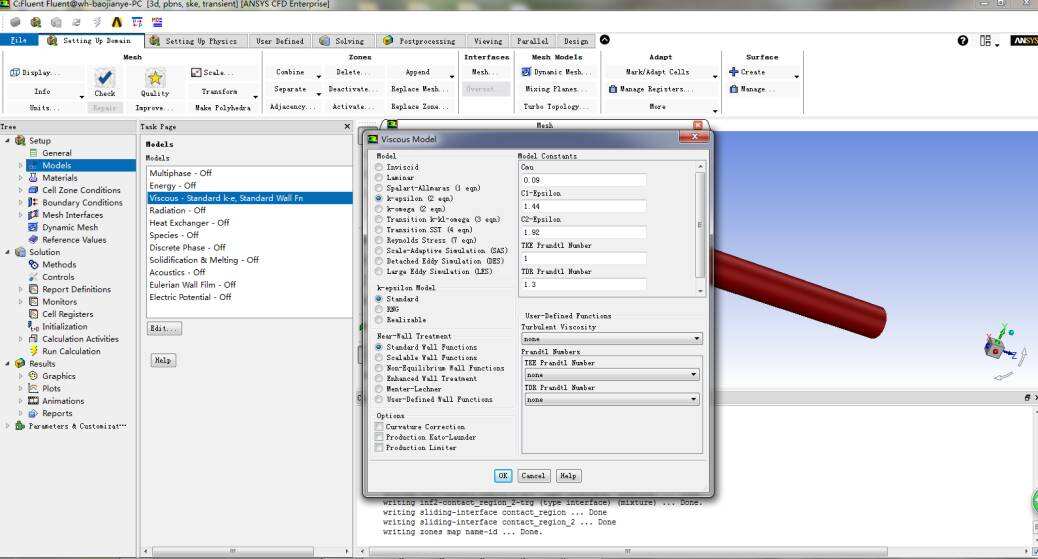
Task: Click OK in the Viscous Model dialog
Action: 503,476
